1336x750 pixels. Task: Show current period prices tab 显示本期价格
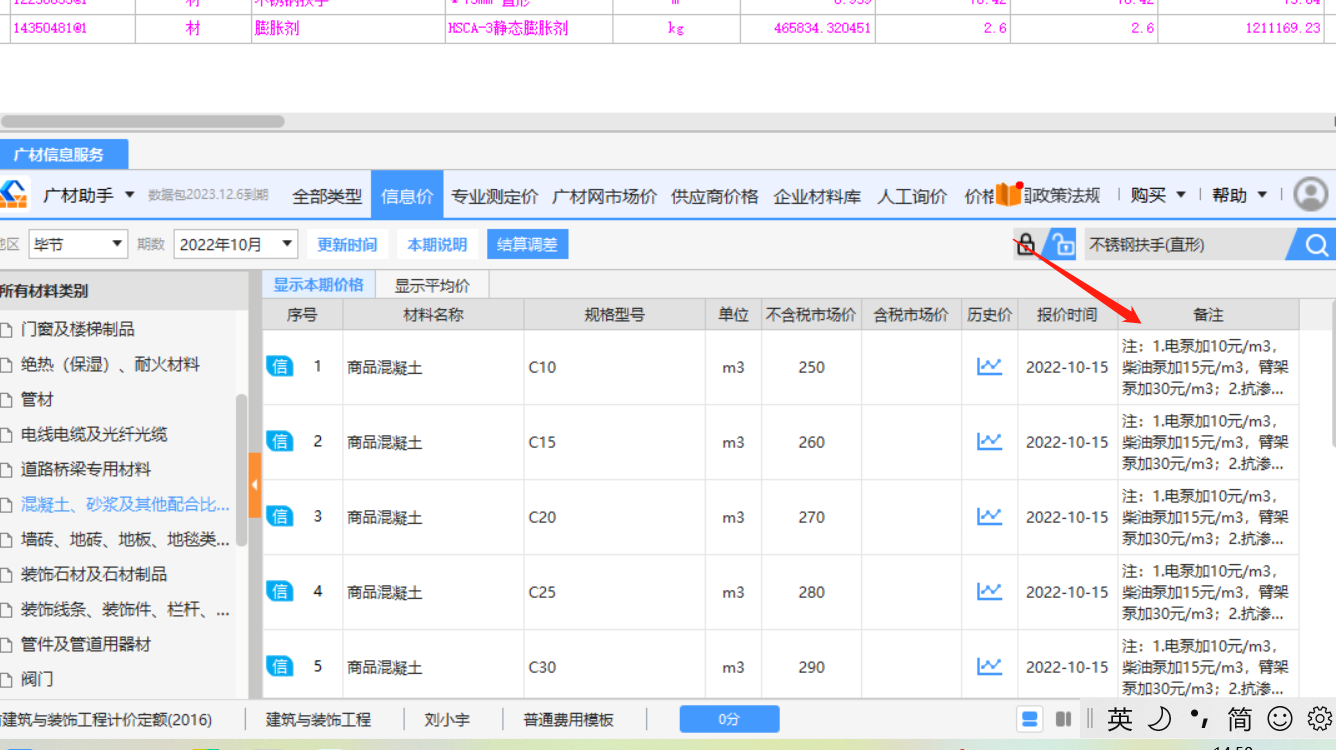click(x=319, y=285)
